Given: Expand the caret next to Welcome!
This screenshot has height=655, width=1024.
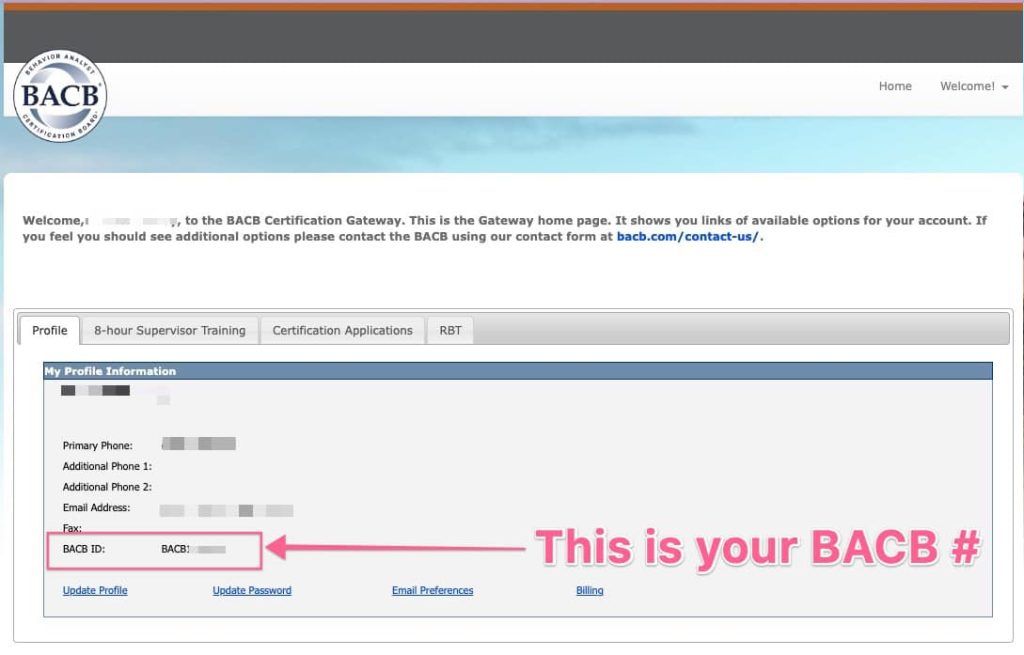Looking at the screenshot, I should 1003,86.
